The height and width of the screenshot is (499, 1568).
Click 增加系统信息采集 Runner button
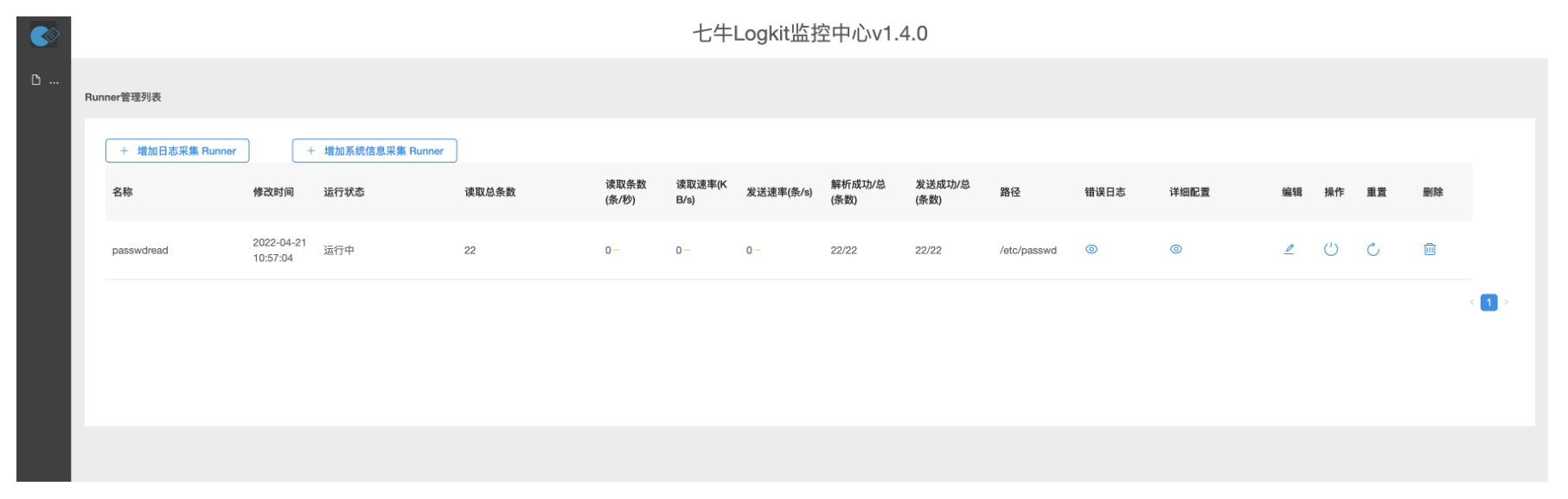click(x=374, y=150)
